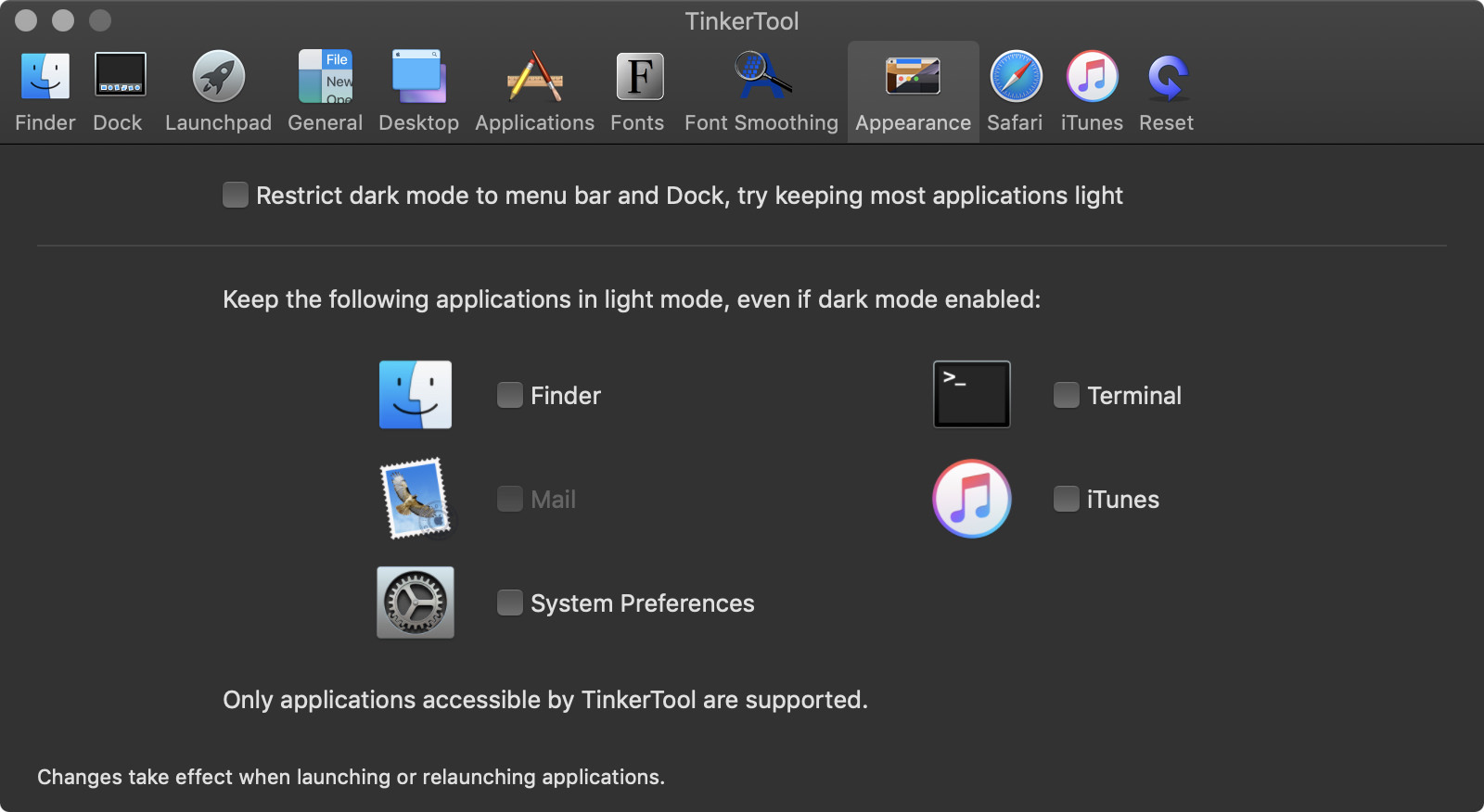Enable restrict dark mode to menu bar and Dock

coord(236,195)
